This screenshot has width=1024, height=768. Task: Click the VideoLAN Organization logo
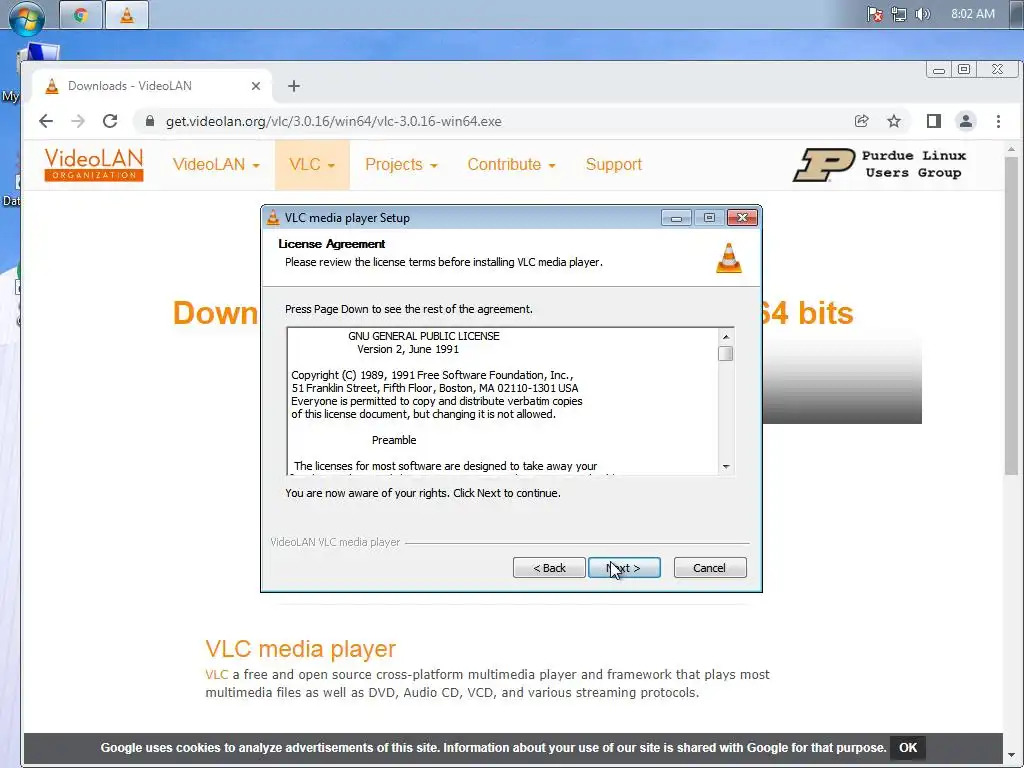click(x=94, y=165)
